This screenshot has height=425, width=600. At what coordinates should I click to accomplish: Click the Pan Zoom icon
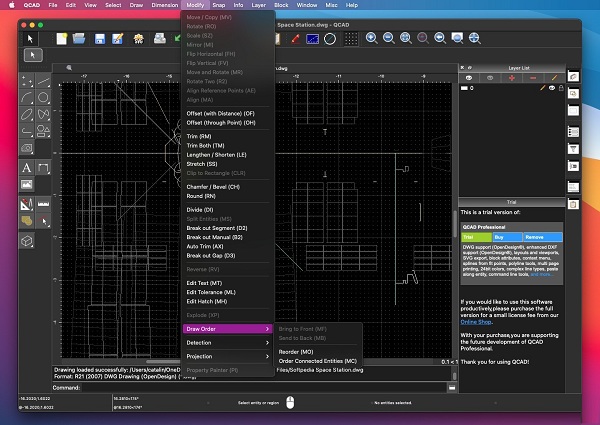pyautogui.click(x=474, y=38)
